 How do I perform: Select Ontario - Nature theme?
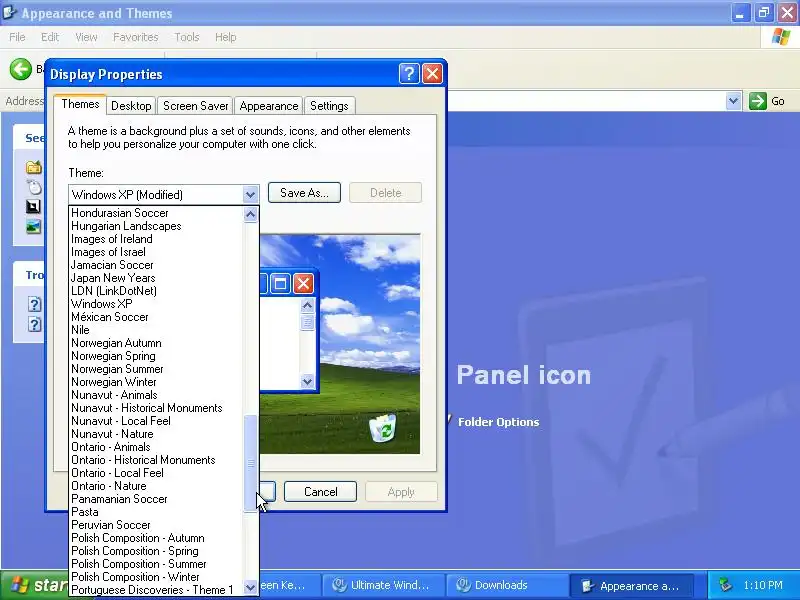coord(156,486)
